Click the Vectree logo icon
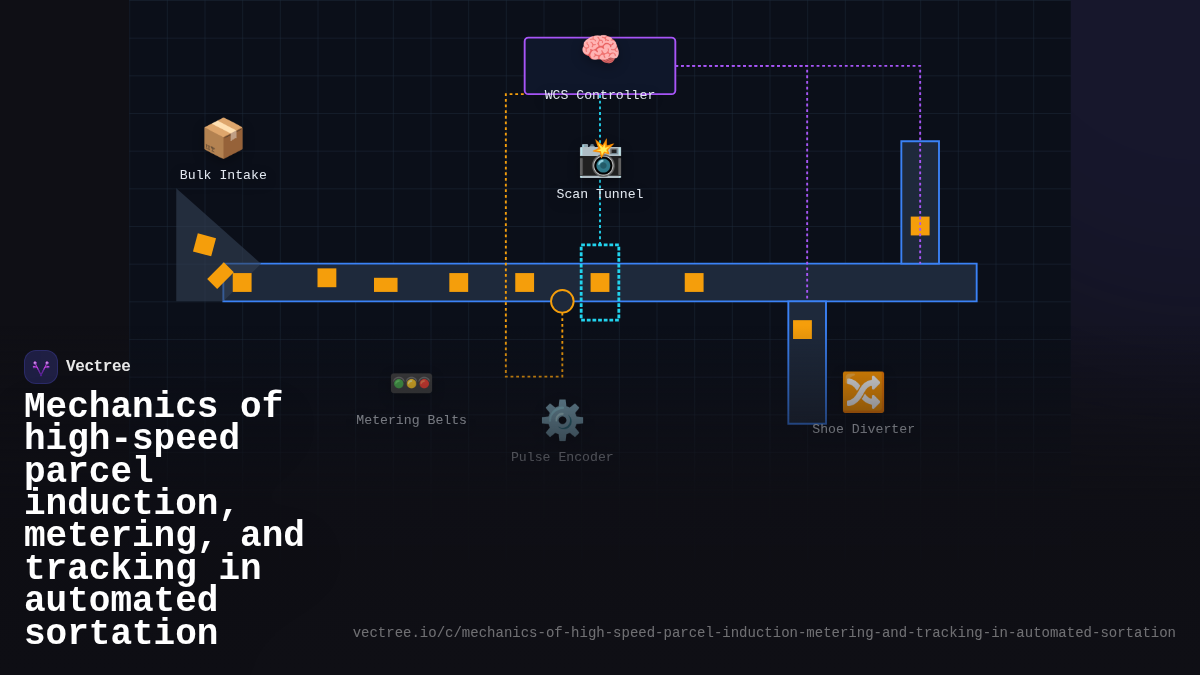1200x675 pixels. [40, 366]
